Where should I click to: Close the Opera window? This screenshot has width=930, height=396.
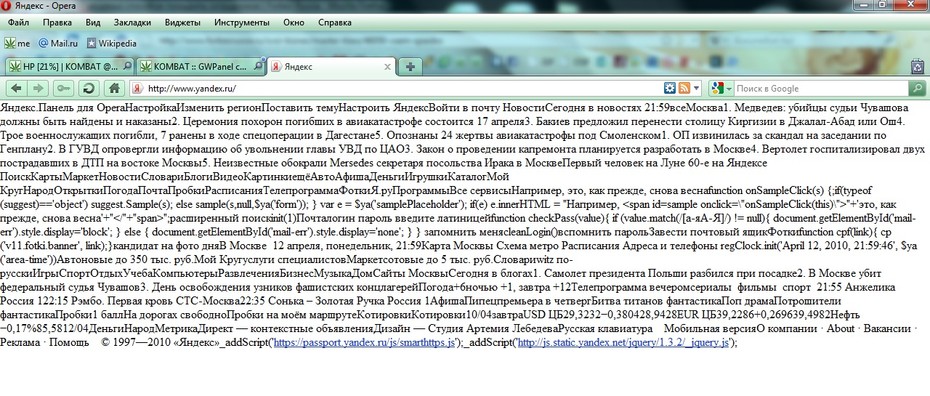(x=909, y=4)
